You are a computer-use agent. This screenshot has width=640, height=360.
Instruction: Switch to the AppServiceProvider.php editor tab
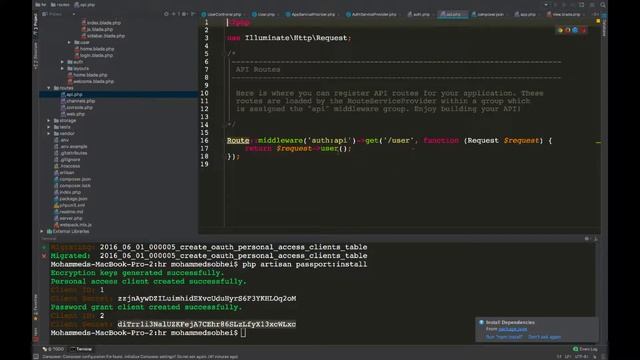[x=313, y=14]
